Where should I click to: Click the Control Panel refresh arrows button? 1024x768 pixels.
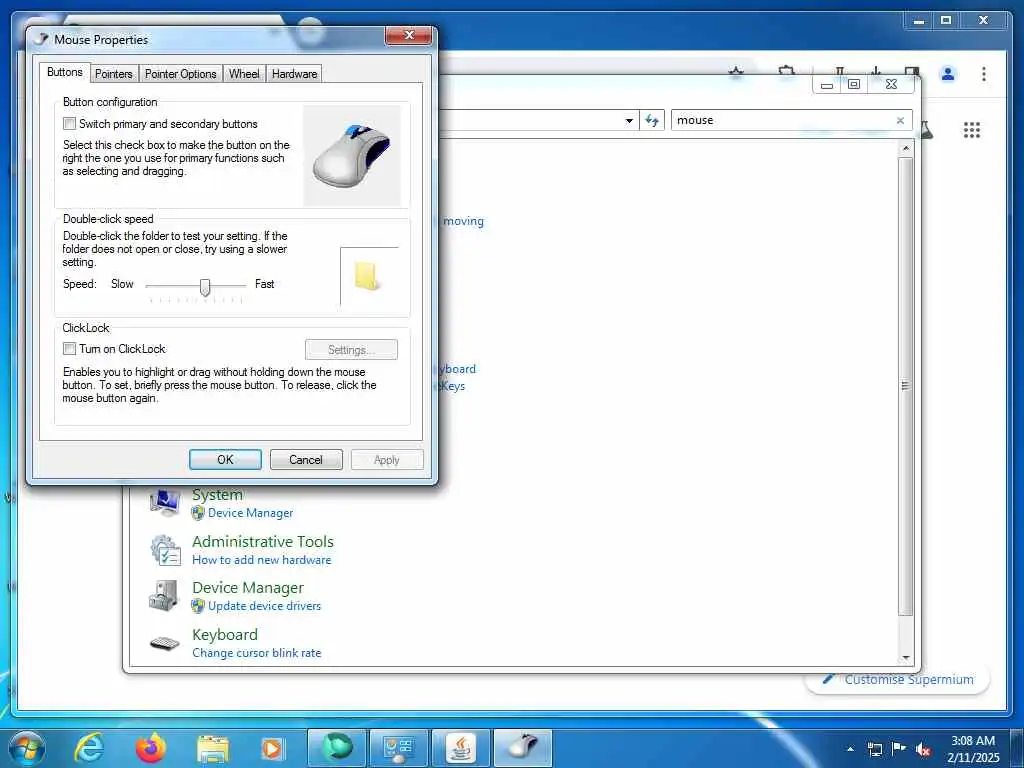tap(651, 120)
